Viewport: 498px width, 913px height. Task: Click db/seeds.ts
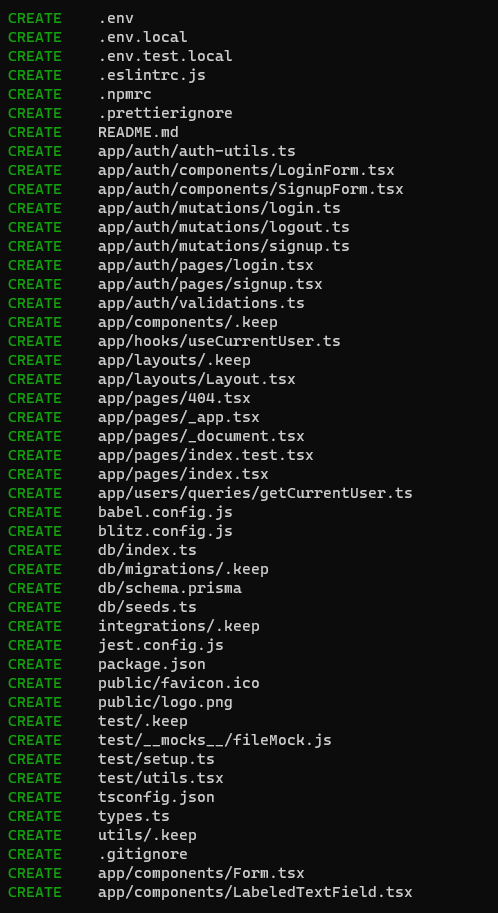147,607
